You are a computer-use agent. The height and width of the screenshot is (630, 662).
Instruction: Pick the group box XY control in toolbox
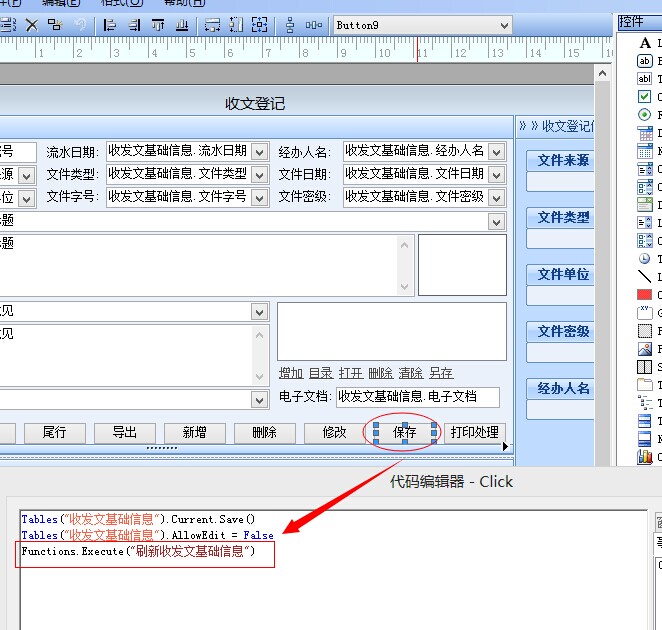click(x=645, y=312)
